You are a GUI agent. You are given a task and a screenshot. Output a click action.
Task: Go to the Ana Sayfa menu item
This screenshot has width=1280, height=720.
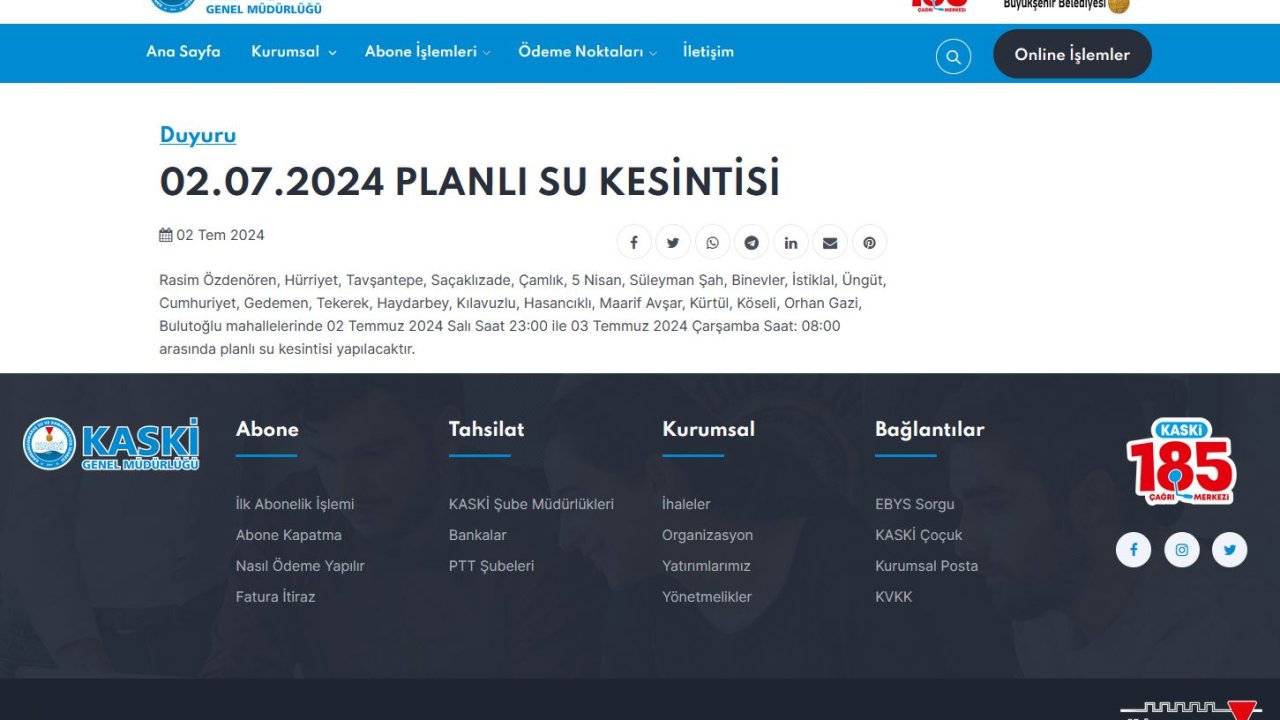point(184,51)
